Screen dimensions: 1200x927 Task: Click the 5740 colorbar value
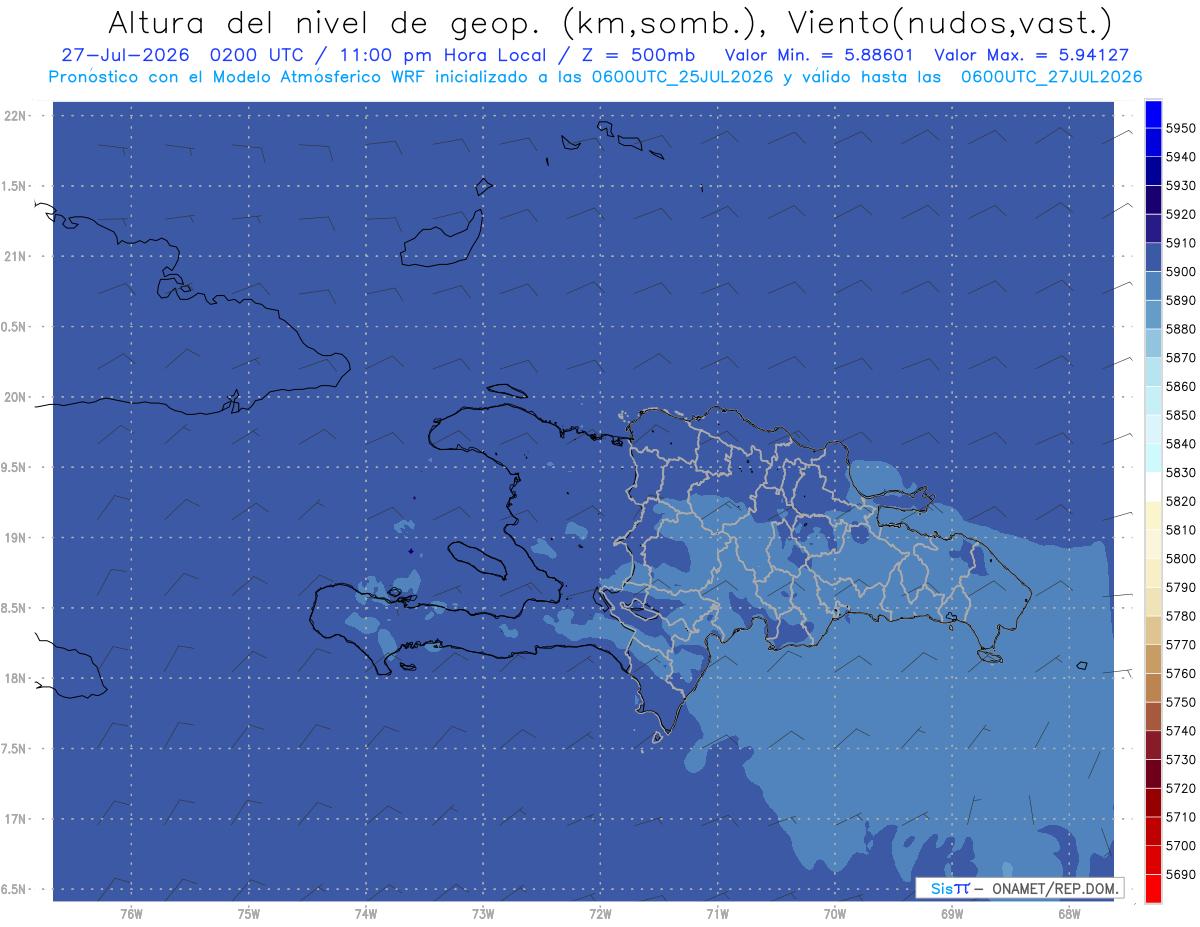click(x=1181, y=731)
